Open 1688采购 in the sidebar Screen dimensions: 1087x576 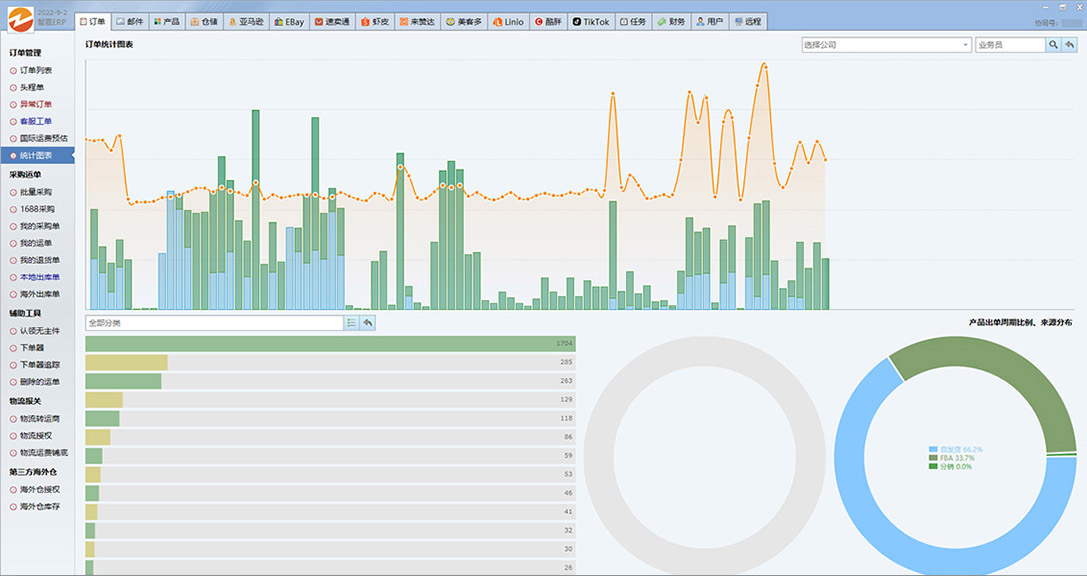37,209
